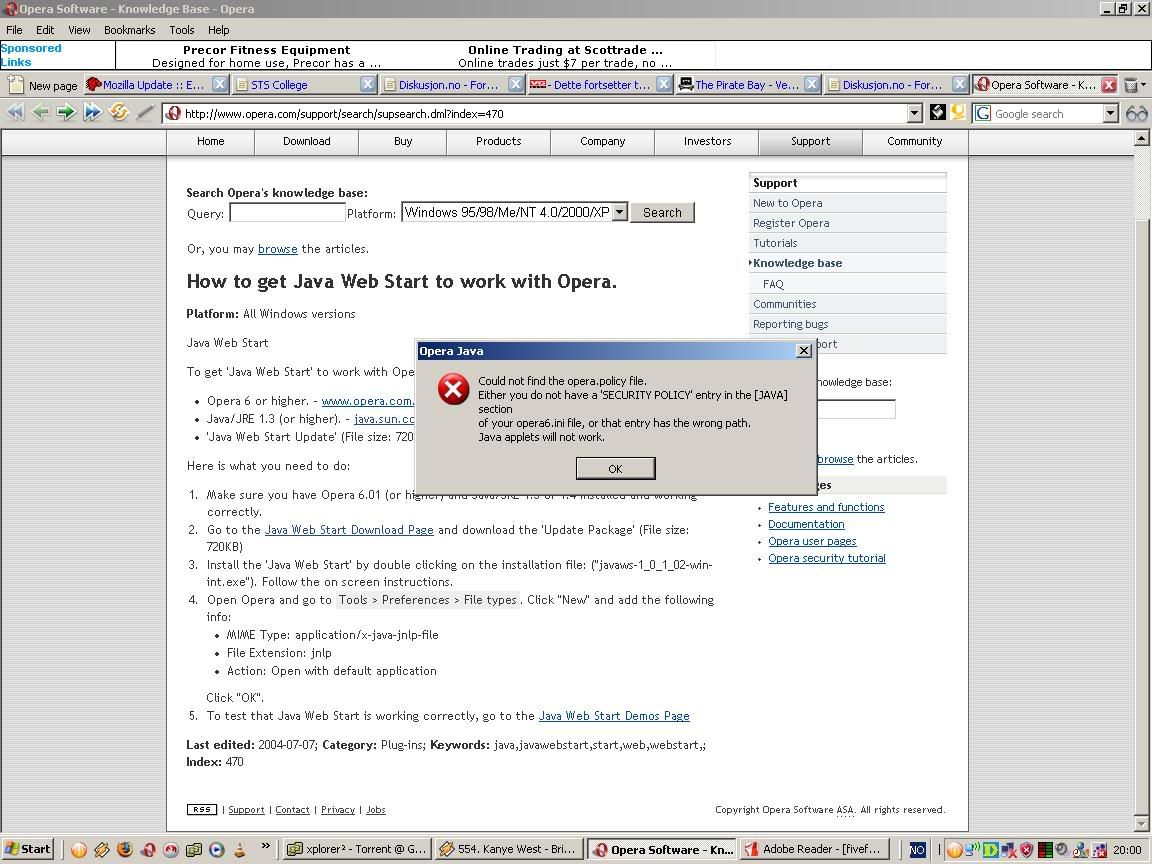Open the Edit menu

click(45, 30)
